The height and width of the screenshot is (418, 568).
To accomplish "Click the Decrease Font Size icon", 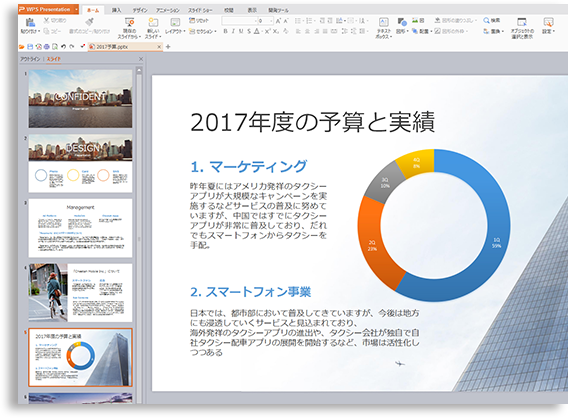I will (286, 21).
